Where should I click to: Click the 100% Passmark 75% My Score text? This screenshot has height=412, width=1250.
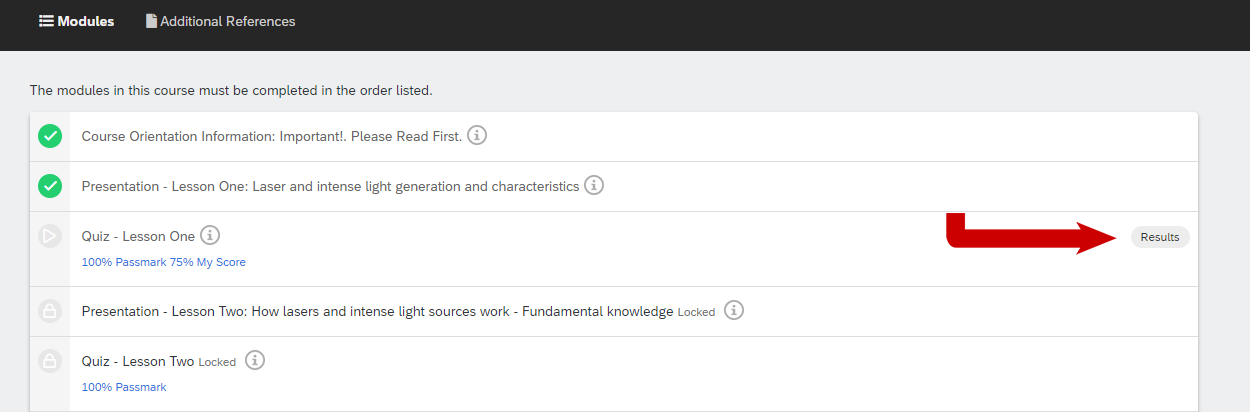pos(164,262)
